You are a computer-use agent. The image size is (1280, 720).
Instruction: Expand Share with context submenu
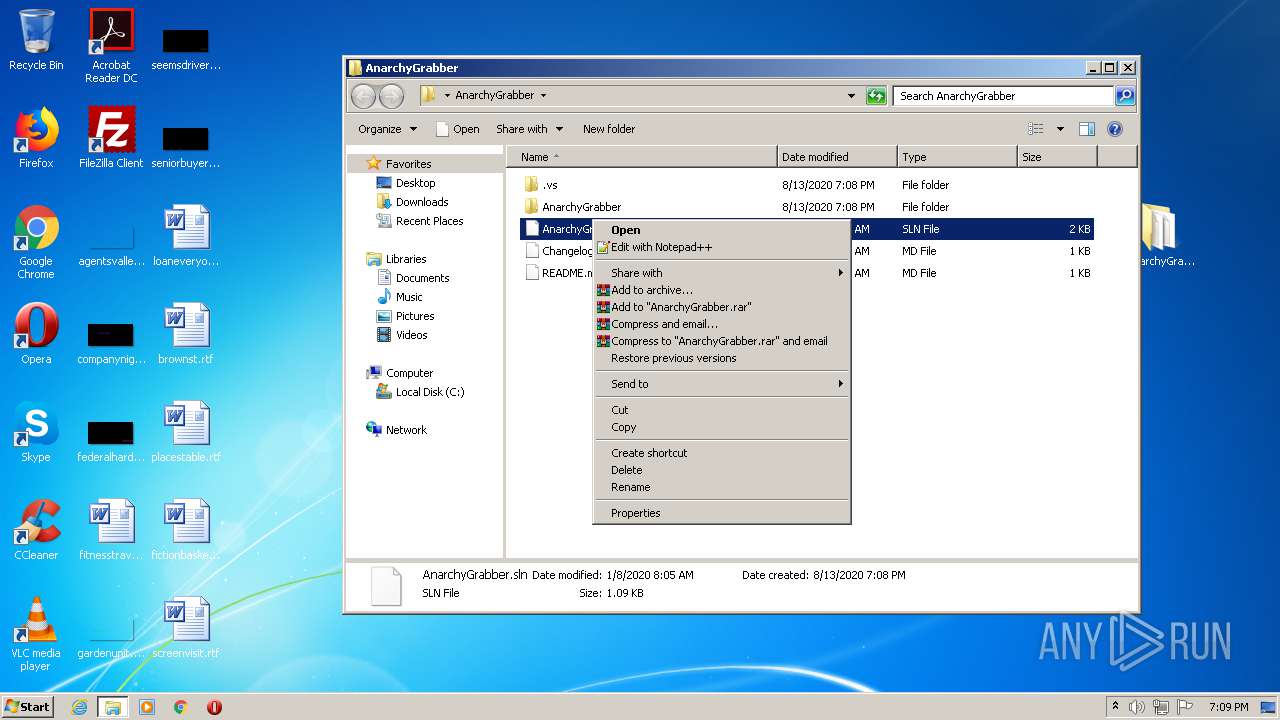coord(721,273)
